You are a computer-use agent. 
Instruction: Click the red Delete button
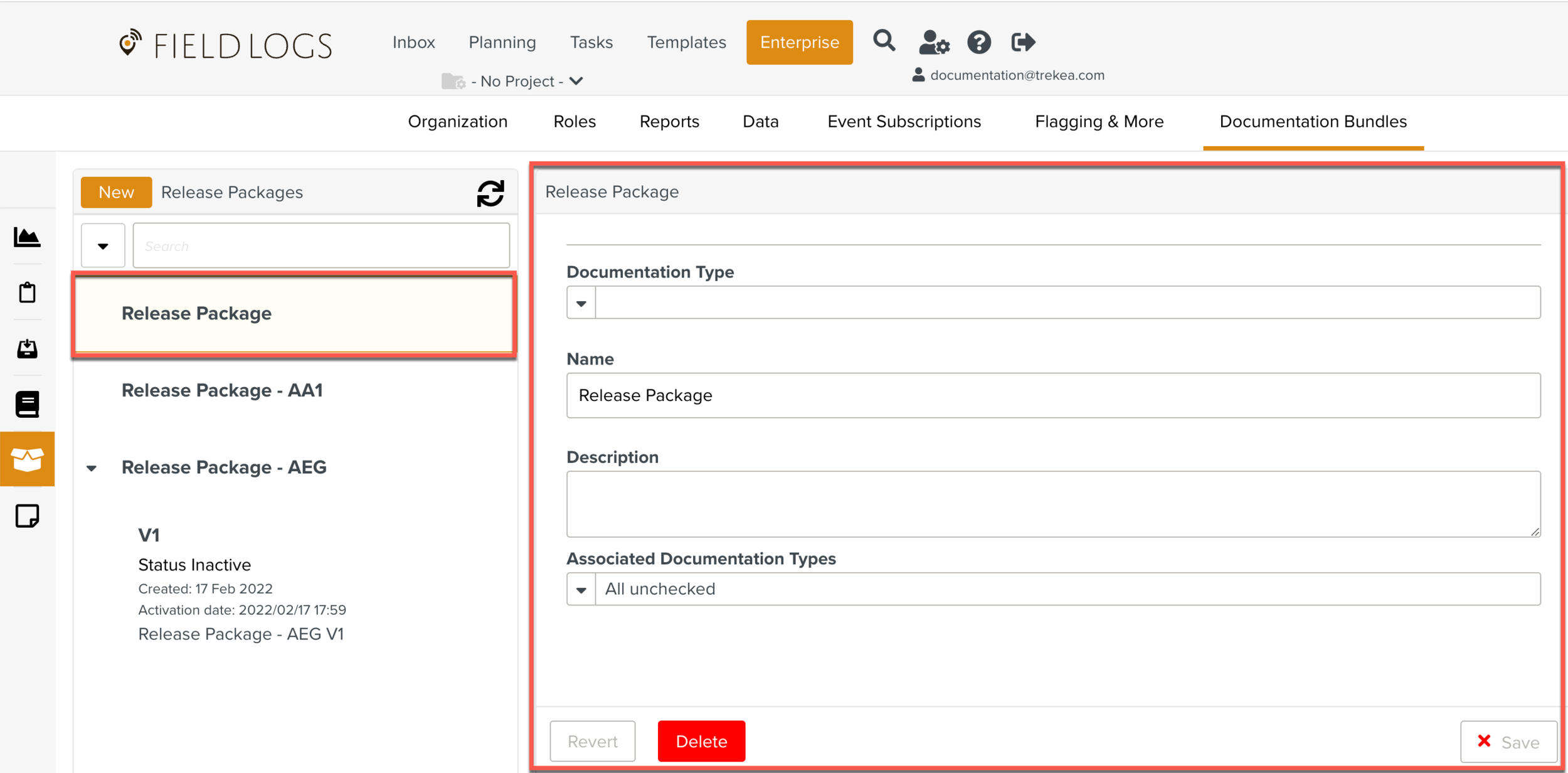click(x=701, y=741)
